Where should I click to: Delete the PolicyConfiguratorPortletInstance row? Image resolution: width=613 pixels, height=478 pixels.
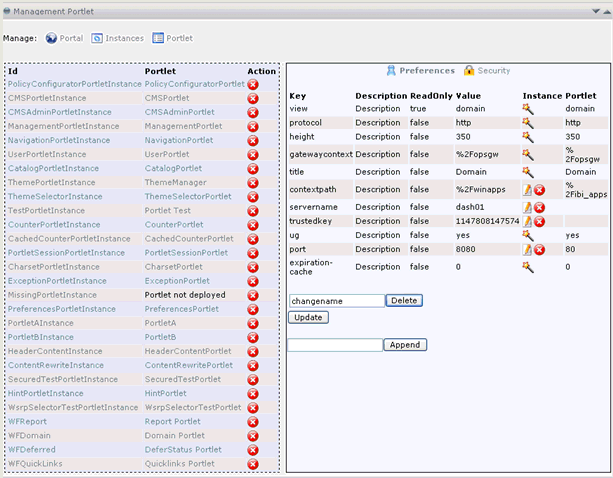253,85
